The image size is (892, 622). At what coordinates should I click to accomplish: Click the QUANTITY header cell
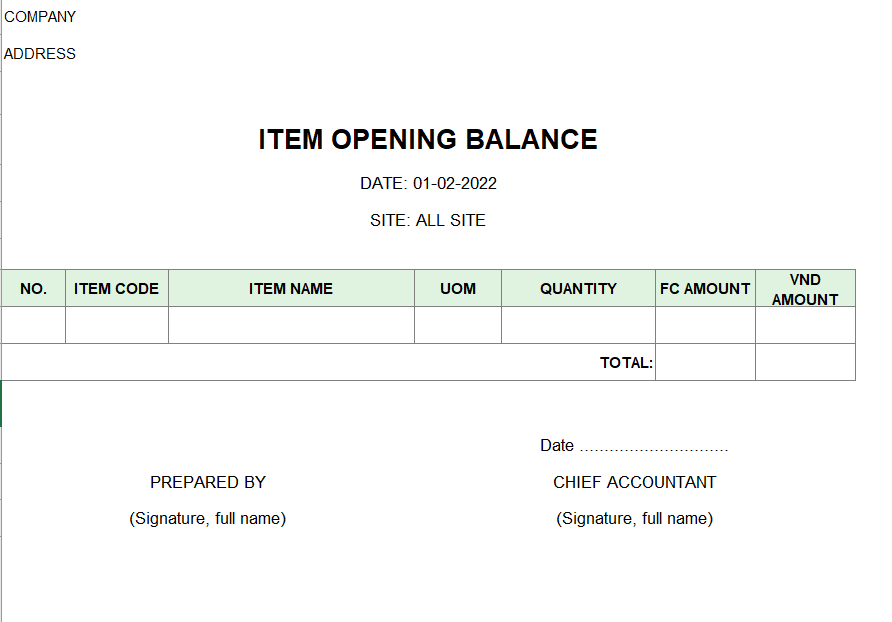point(578,289)
